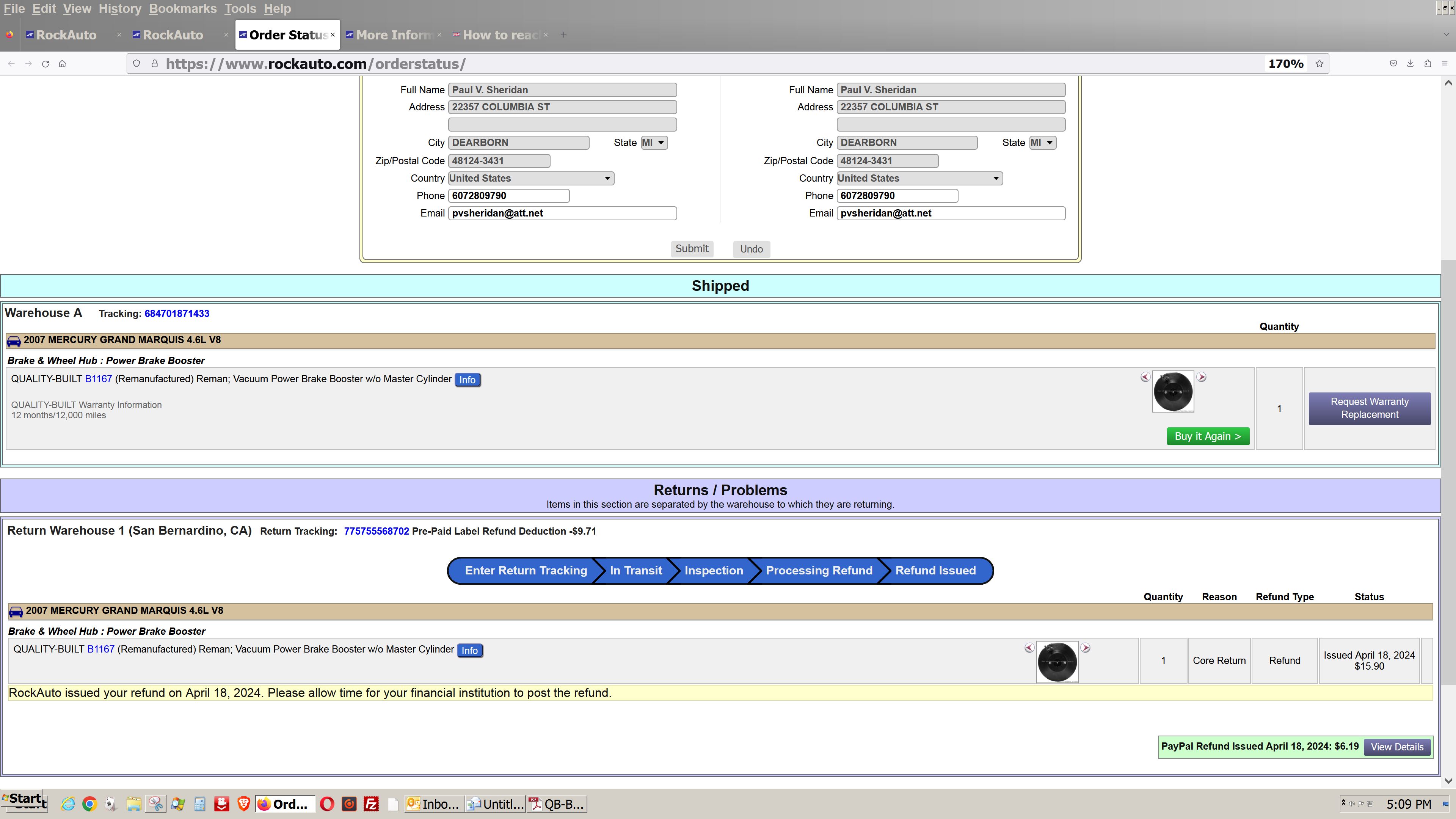The height and width of the screenshot is (819, 1456).
Task: Click the Undo button
Action: tap(752, 249)
